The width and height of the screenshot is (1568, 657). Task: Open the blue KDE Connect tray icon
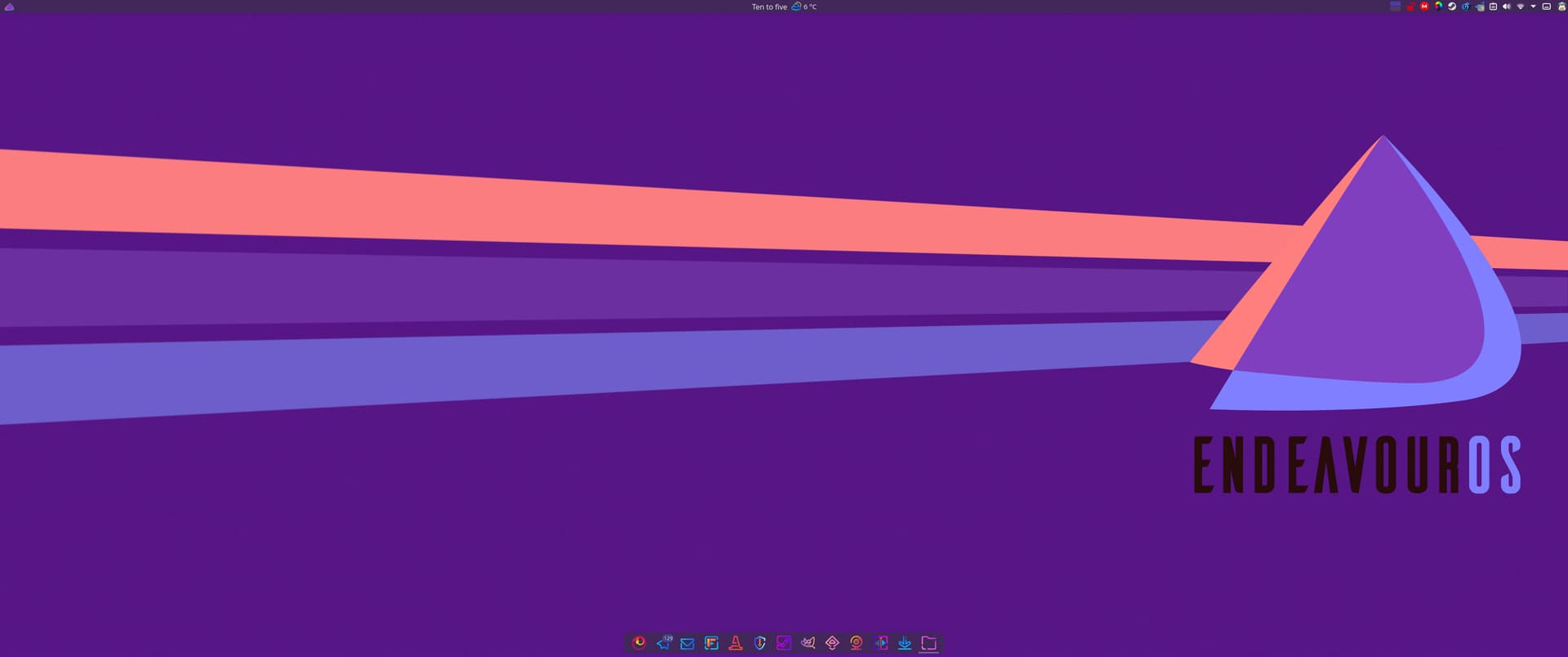[1466, 7]
